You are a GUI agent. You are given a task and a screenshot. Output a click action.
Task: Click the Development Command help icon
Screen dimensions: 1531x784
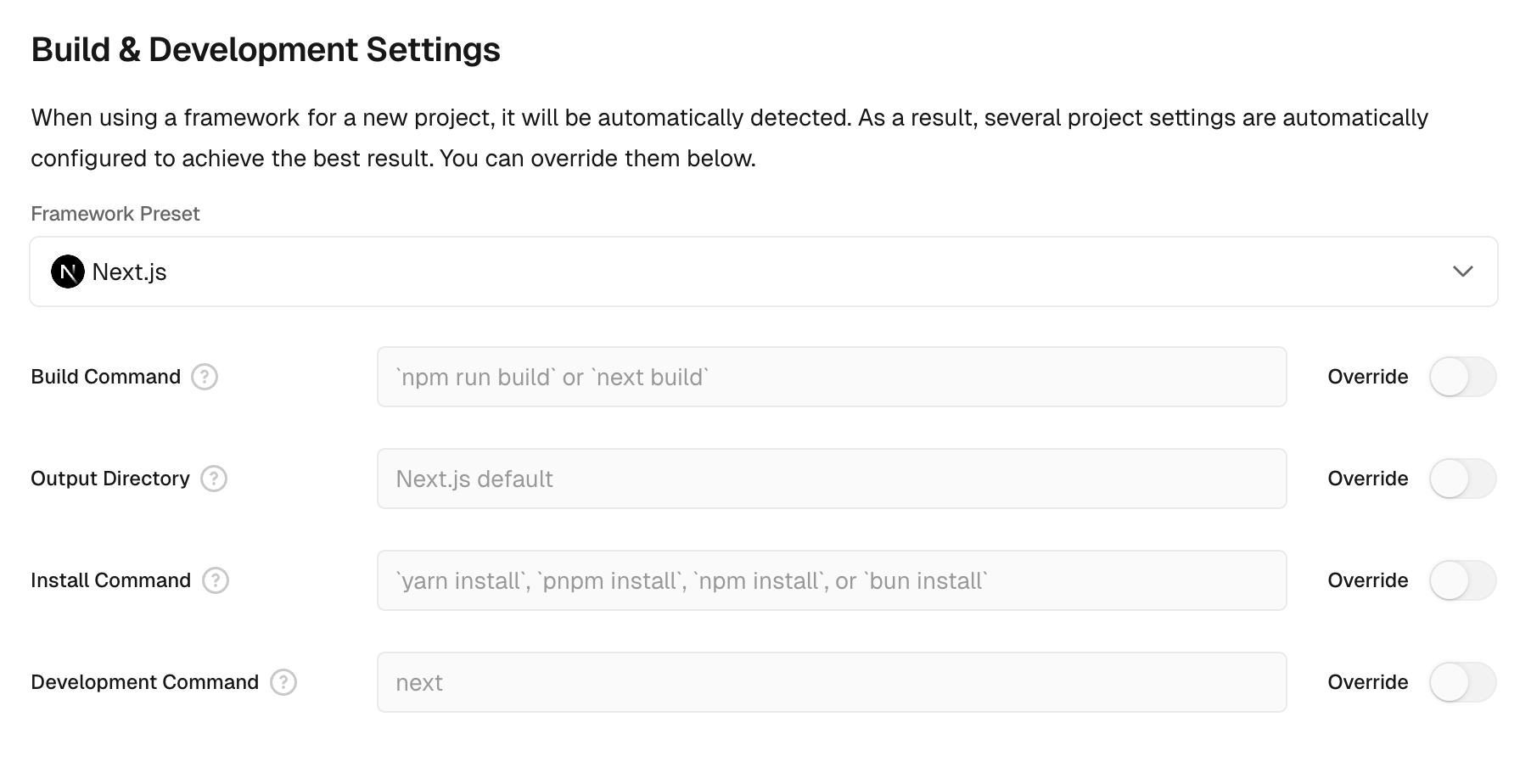click(283, 682)
